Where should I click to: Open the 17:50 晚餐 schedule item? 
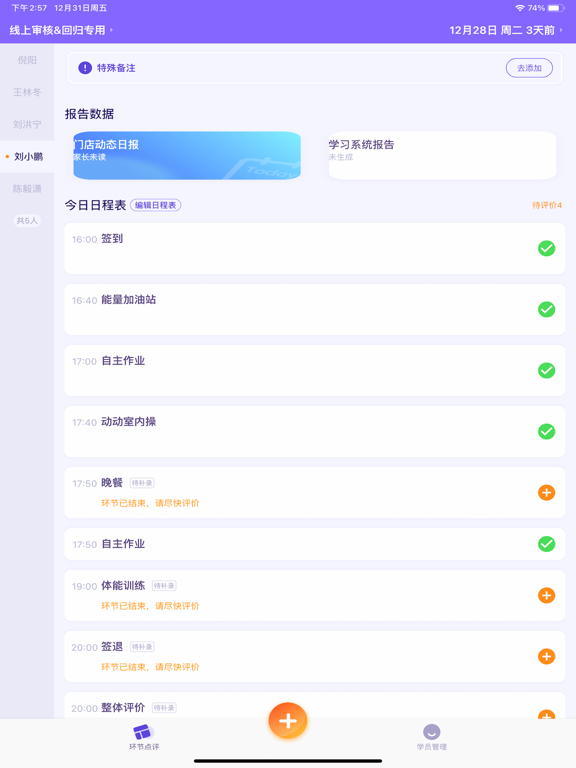314,492
